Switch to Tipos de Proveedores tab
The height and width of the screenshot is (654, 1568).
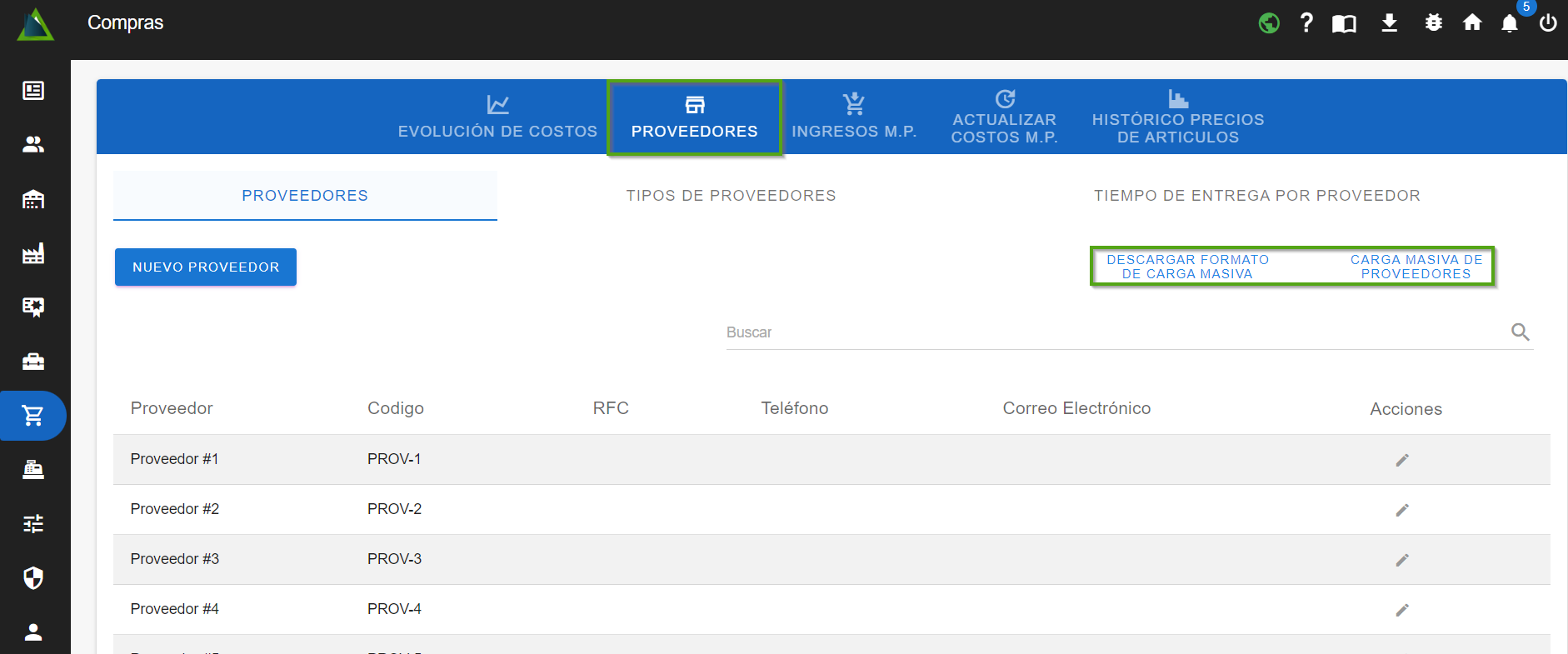(x=731, y=196)
